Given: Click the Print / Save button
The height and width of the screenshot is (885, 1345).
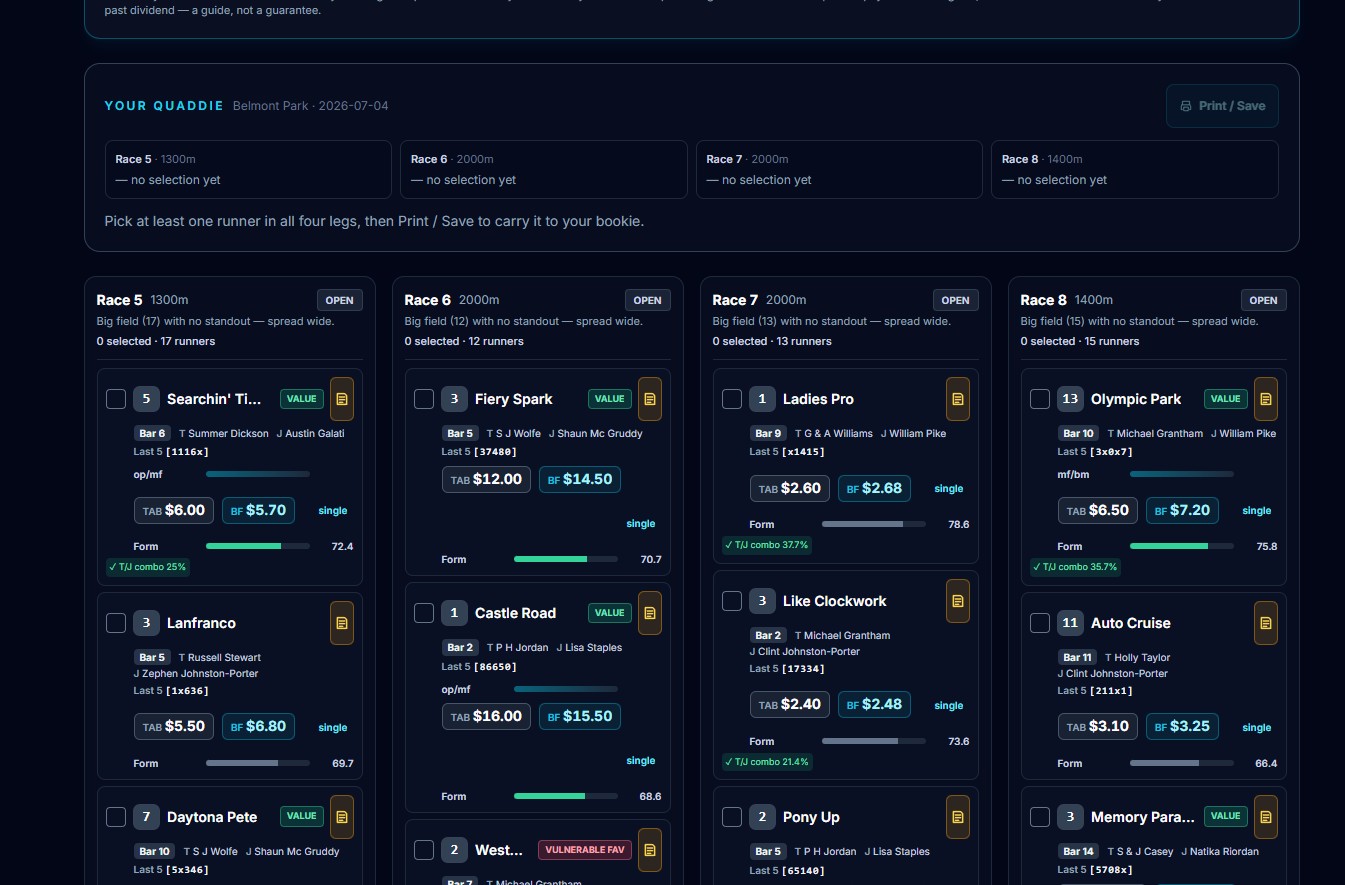Looking at the screenshot, I should [x=1222, y=106].
